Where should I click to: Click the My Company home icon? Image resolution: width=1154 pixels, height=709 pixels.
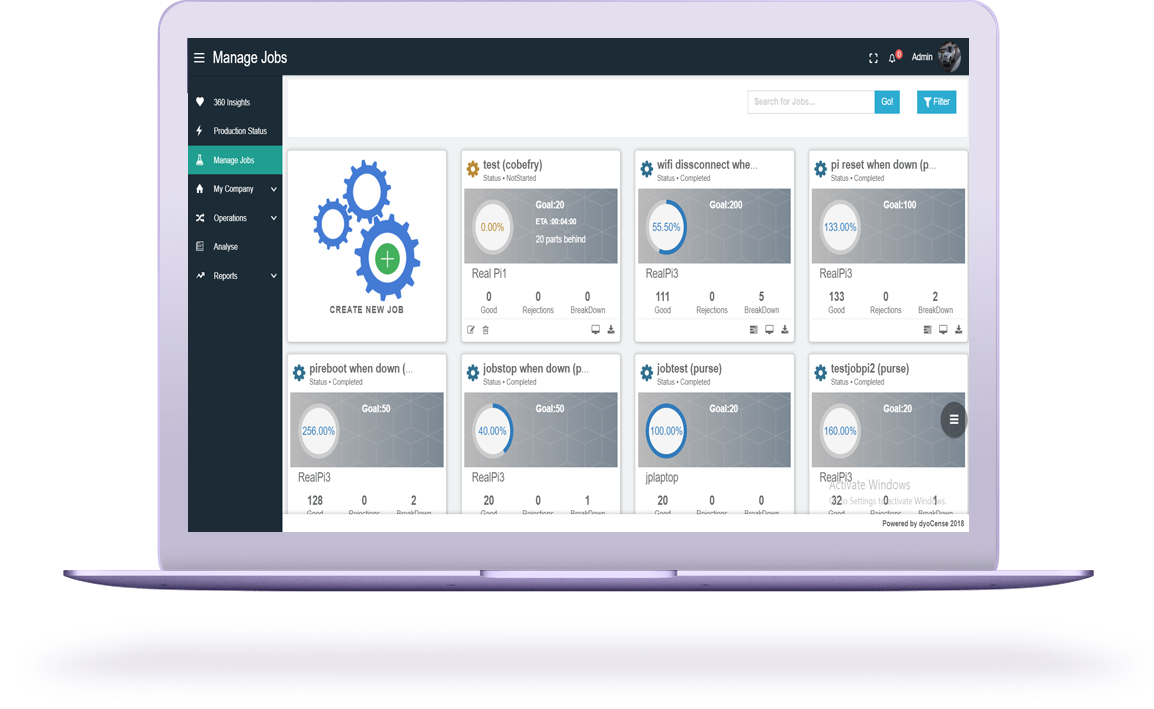[x=199, y=188]
